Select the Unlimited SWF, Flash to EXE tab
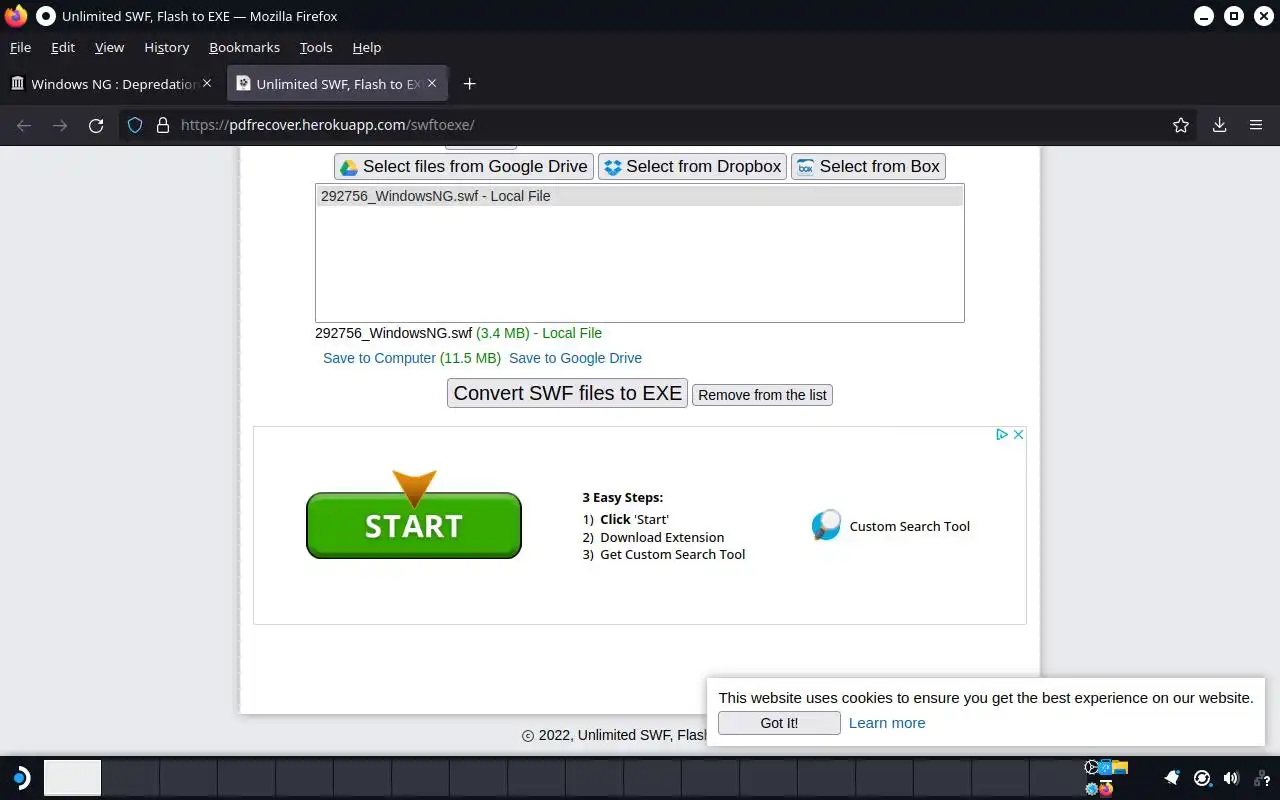The width and height of the screenshot is (1280, 800). pyautogui.click(x=338, y=84)
